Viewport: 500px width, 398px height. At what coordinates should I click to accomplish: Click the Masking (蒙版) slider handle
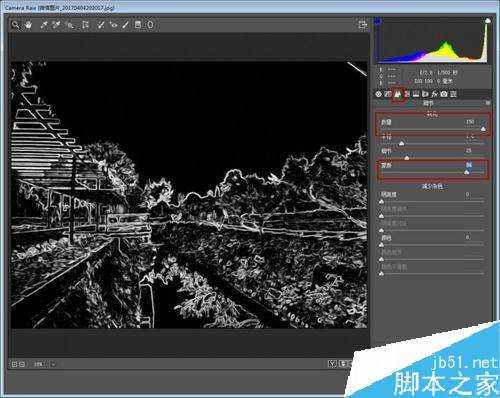[467, 172]
